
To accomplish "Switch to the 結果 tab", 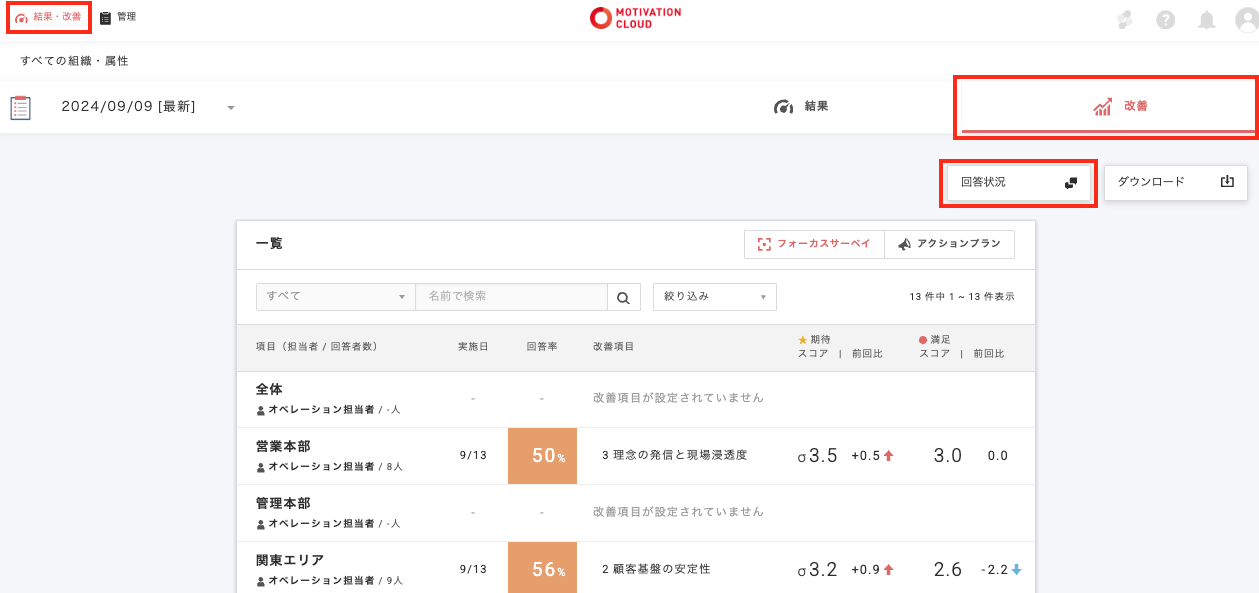I will pyautogui.click(x=802, y=107).
